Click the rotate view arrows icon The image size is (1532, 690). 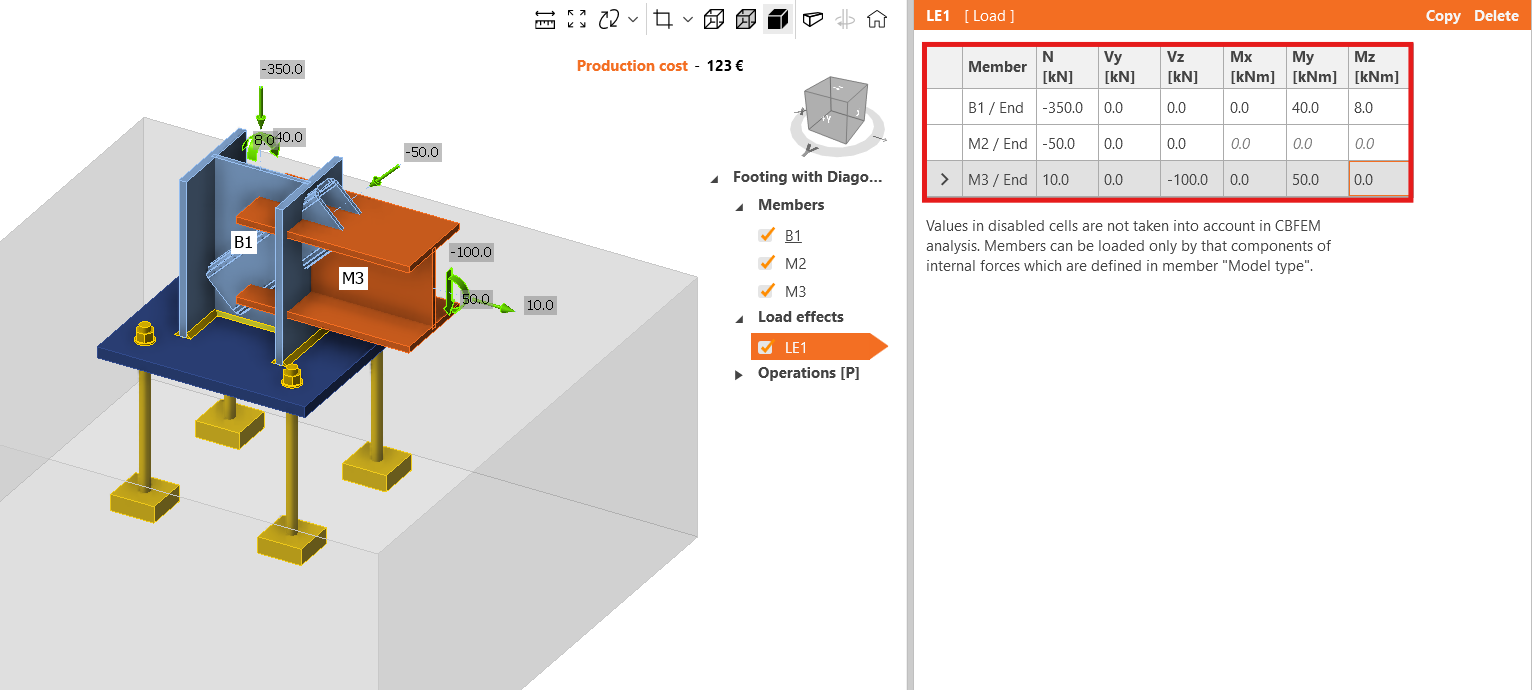pyautogui.click(x=609, y=19)
